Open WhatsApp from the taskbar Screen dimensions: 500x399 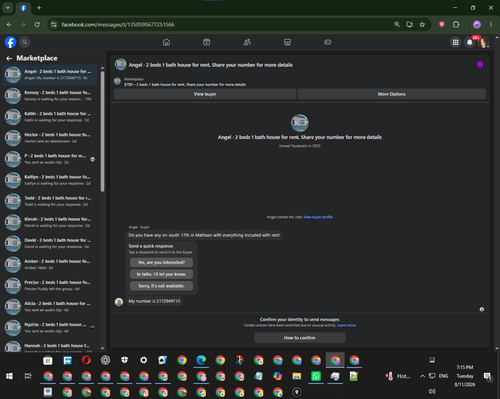pos(316,376)
